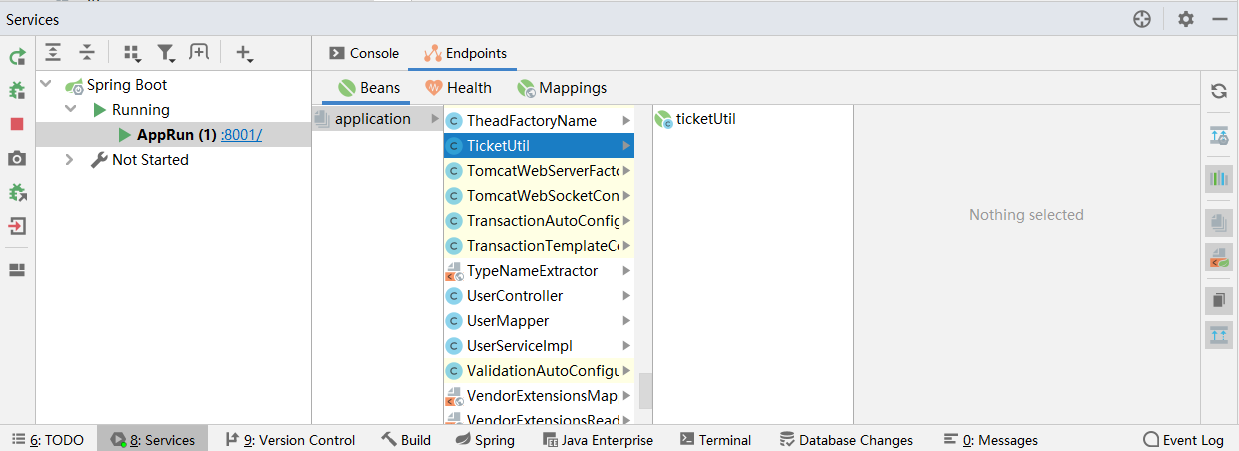Rerun the Spring Boot service

click(x=17, y=58)
